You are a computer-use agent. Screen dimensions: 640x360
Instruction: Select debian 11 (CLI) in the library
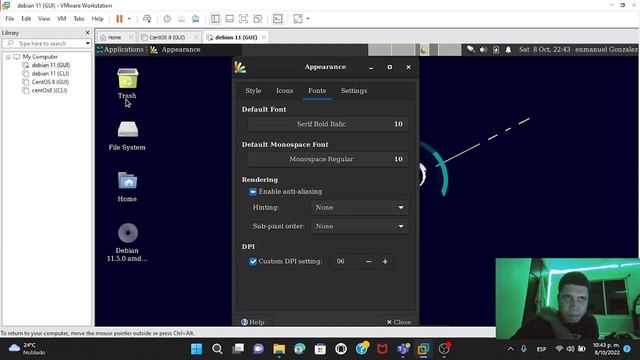coord(50,73)
